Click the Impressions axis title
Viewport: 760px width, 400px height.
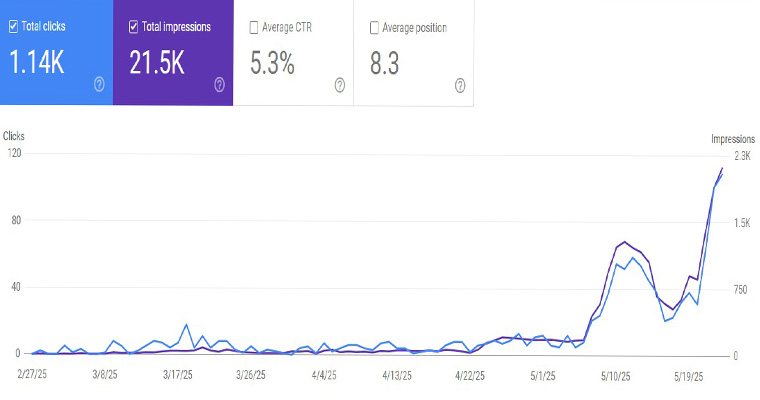(732, 138)
